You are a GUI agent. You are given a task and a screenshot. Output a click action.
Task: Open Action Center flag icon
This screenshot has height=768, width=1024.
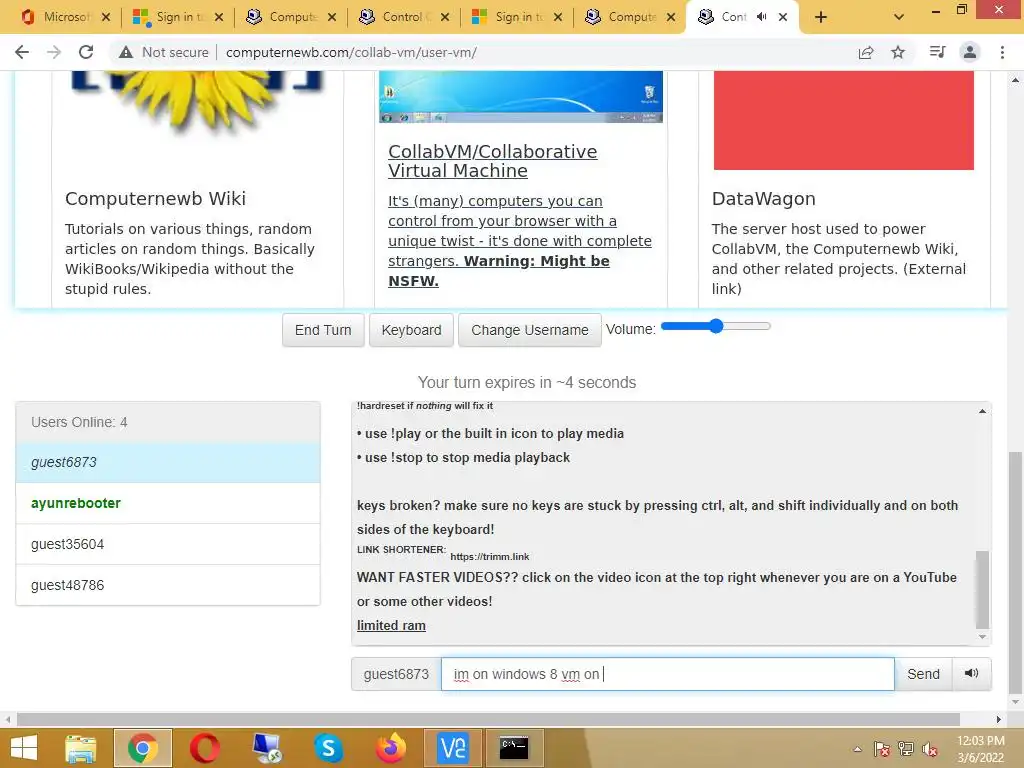(x=881, y=748)
